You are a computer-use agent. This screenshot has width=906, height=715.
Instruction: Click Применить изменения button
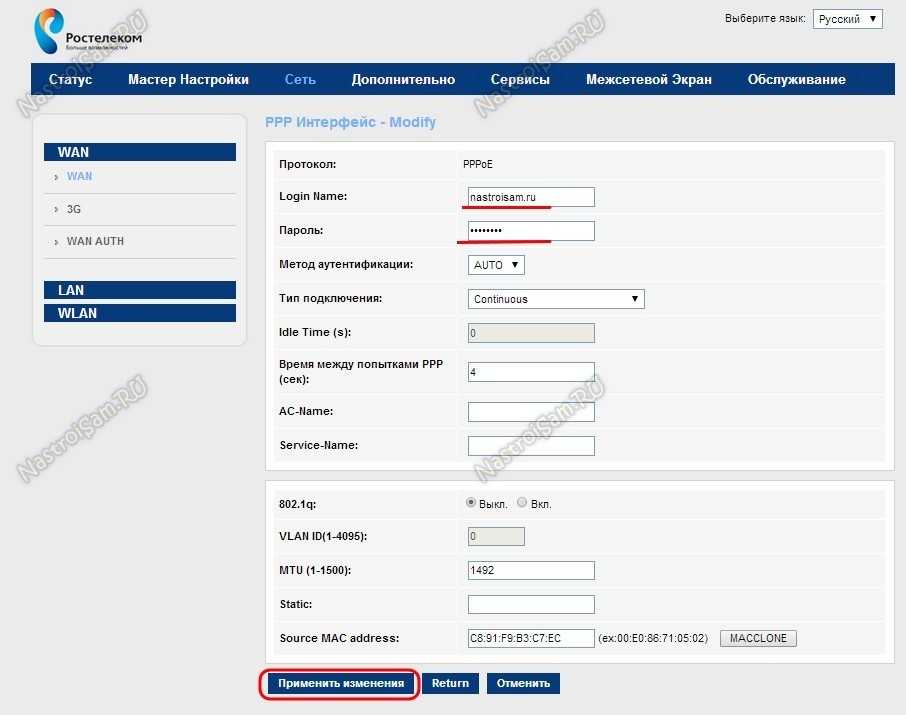pos(340,684)
